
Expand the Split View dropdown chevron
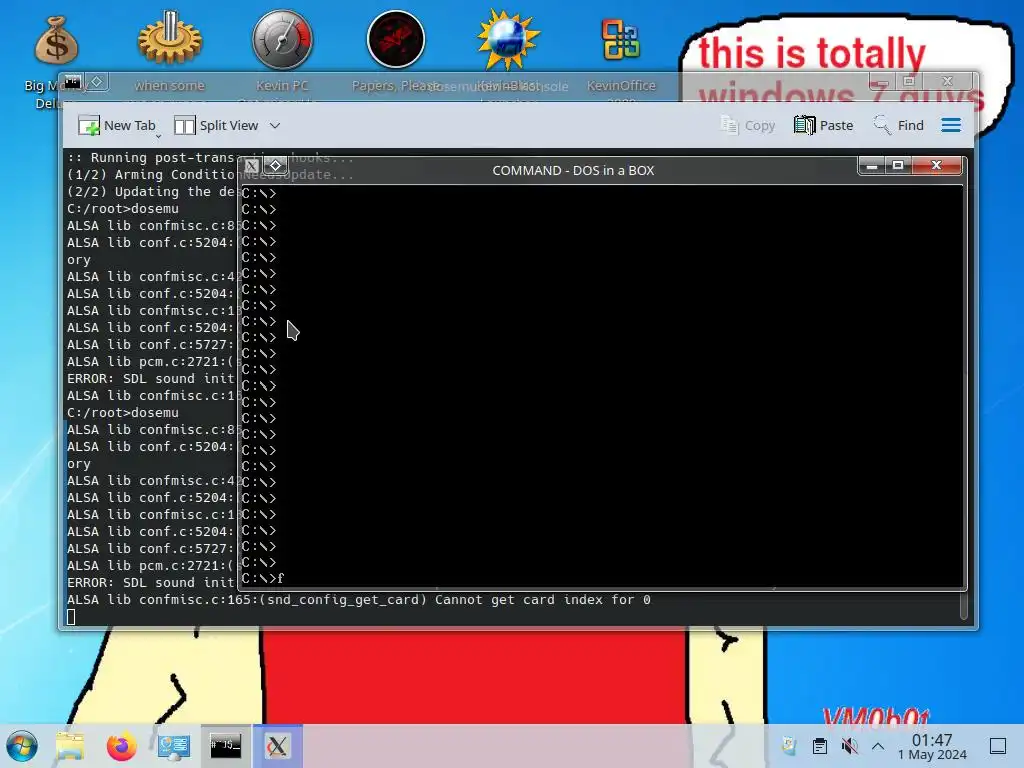(275, 125)
